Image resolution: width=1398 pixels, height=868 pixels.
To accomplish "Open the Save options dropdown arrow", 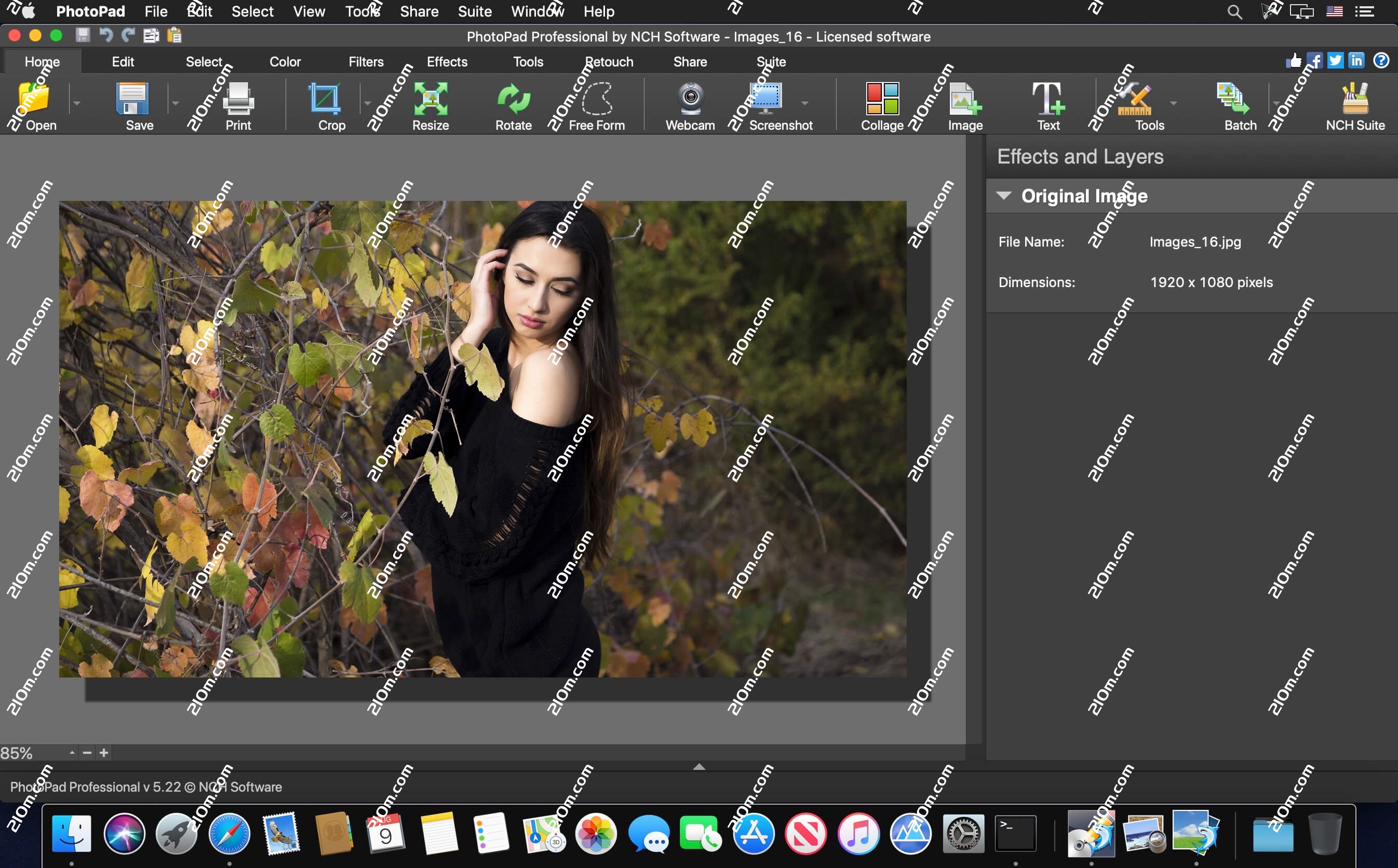I will click(x=176, y=104).
